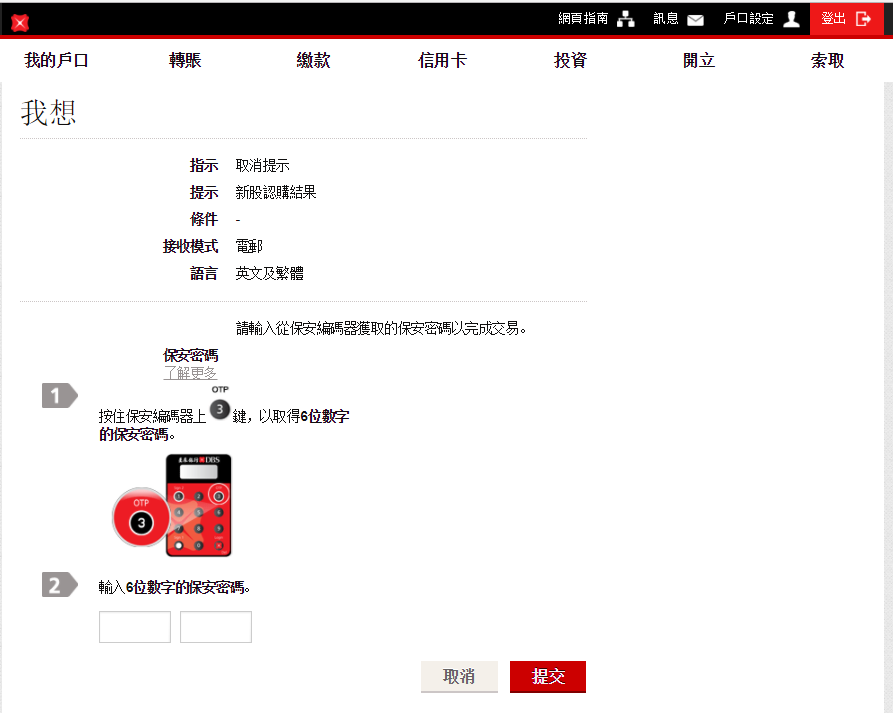Open the 開立 menu
The width and height of the screenshot is (893, 713).
(x=699, y=61)
